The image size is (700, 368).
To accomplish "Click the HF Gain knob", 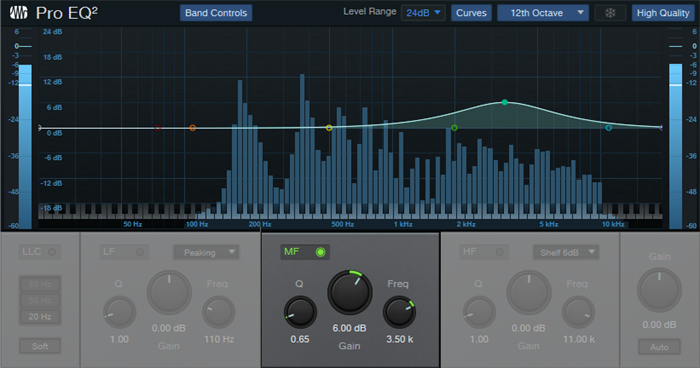I will tap(529, 293).
